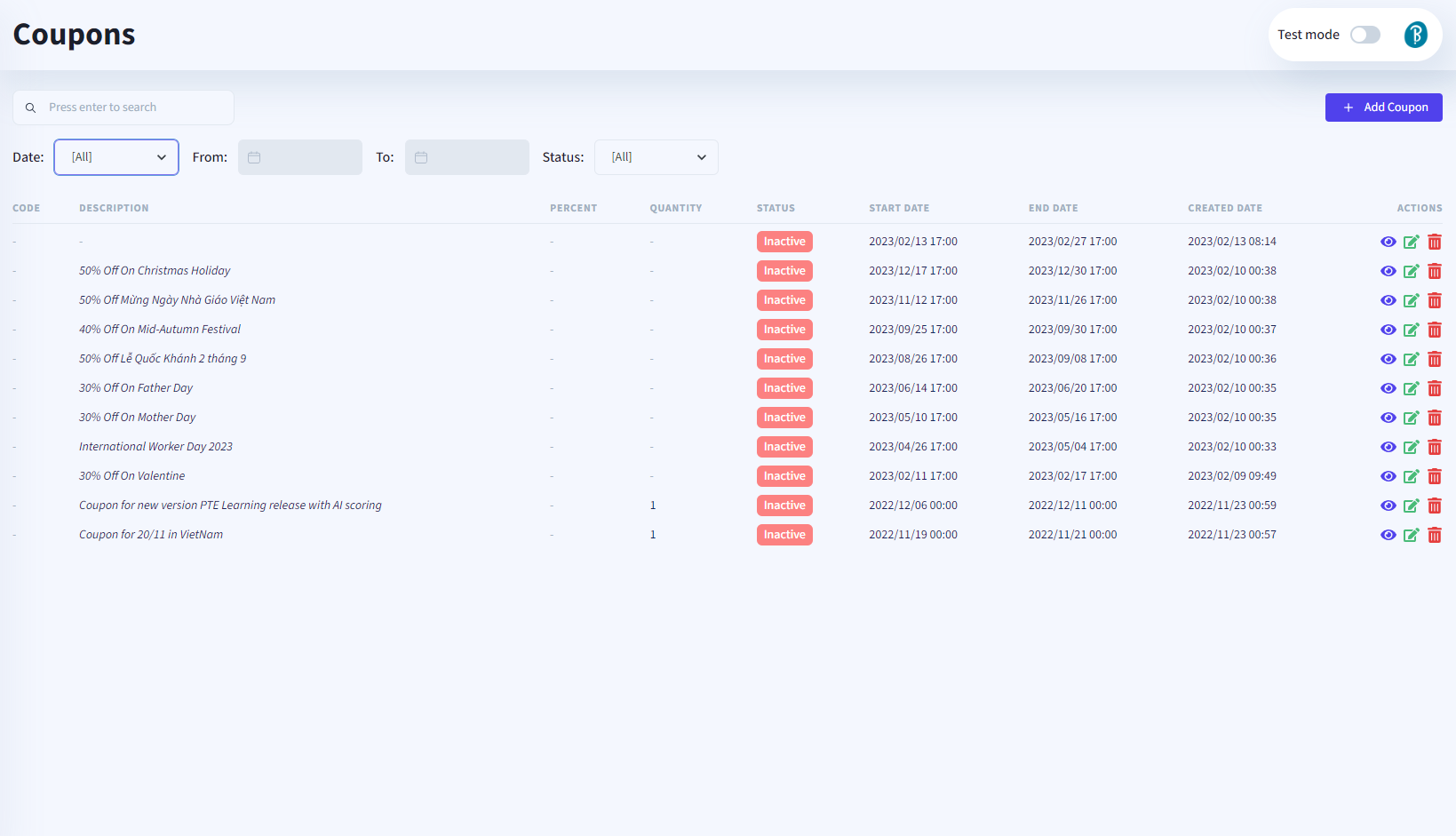Image resolution: width=1456 pixels, height=836 pixels.
Task: View the Mother Day coupon details
Action: 1388,418
